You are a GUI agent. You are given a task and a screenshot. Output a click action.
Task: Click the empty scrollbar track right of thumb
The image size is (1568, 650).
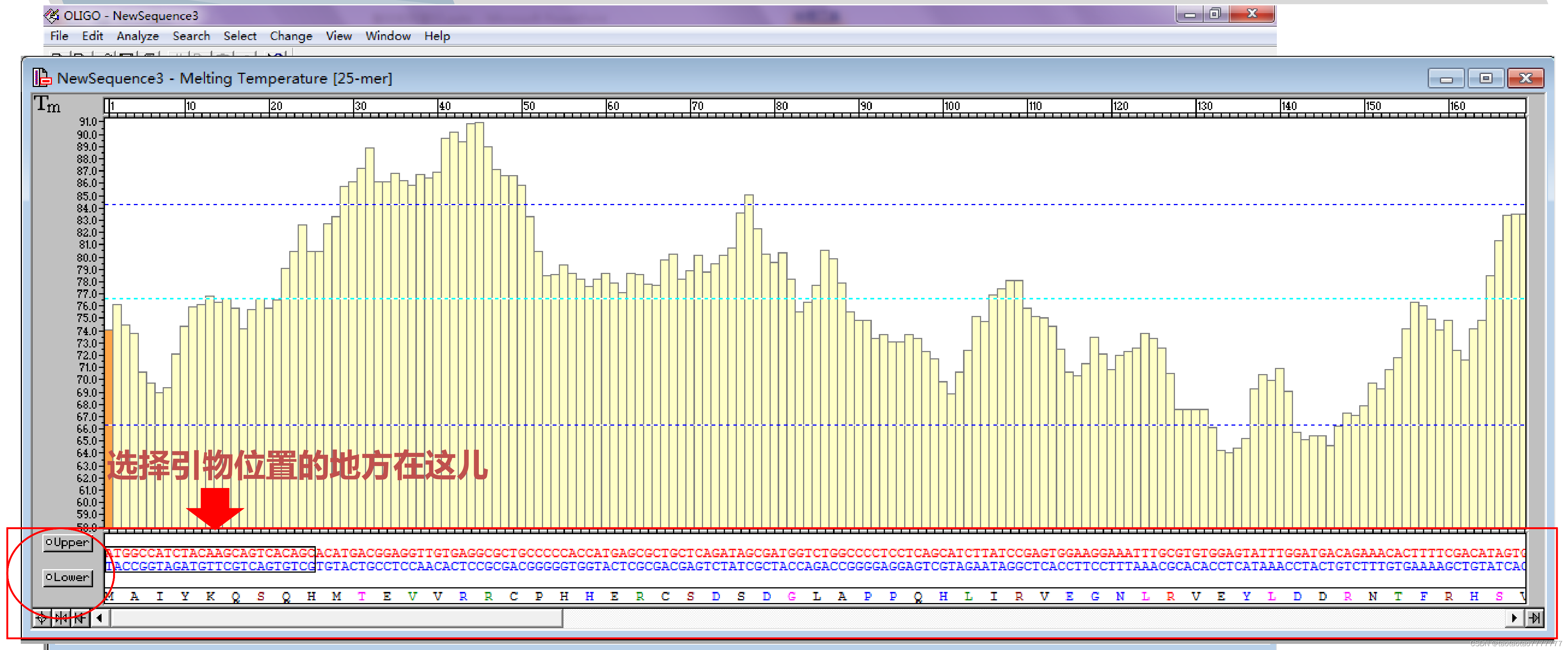pyautogui.click(x=1035, y=618)
